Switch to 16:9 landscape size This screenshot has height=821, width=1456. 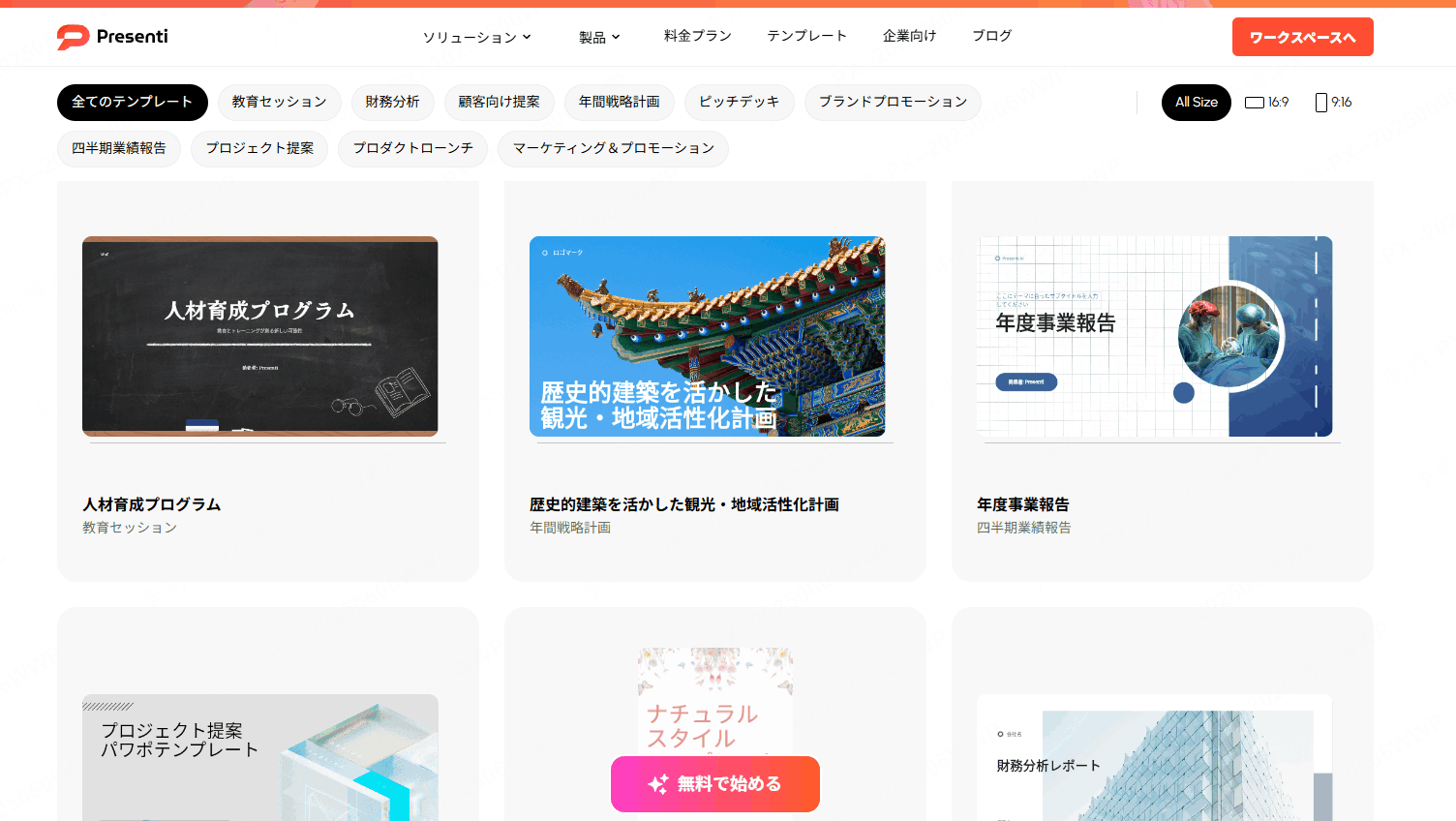click(1267, 102)
